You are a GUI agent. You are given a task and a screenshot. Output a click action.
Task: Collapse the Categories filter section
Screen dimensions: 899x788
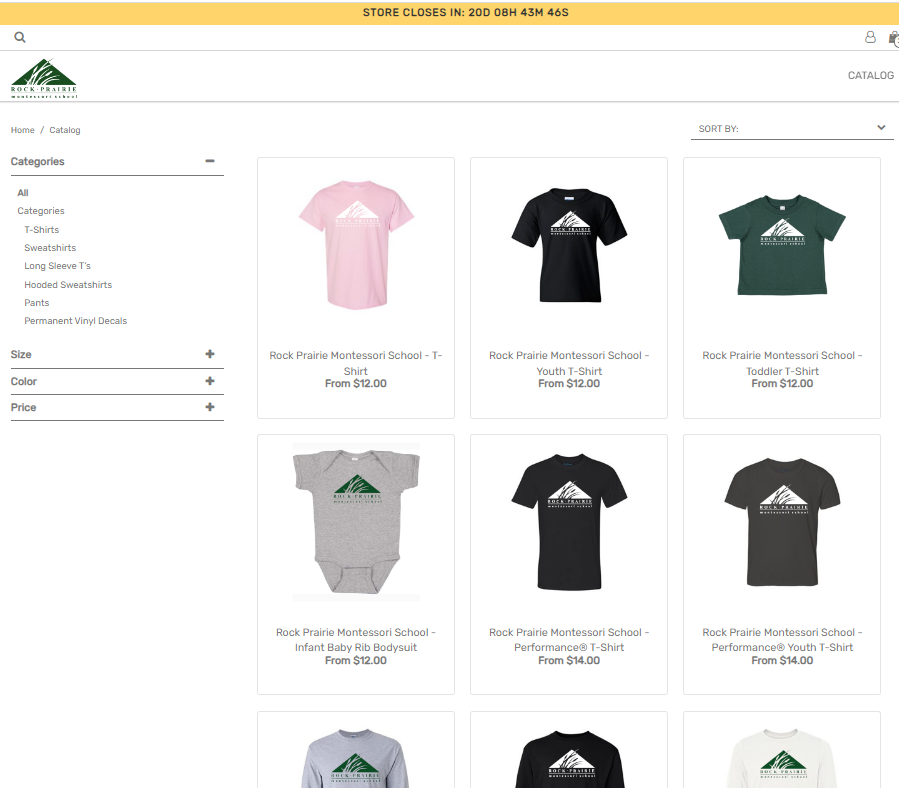[210, 161]
